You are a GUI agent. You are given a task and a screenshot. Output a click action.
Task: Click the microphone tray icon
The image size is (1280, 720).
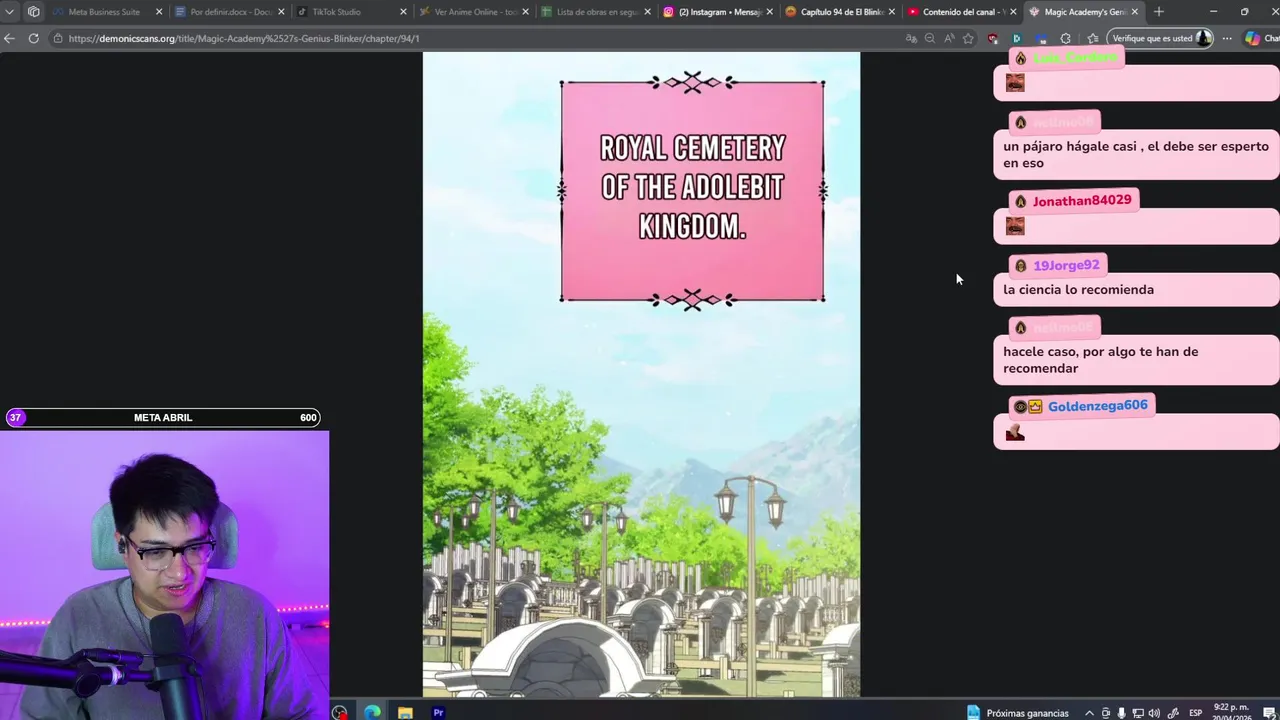[x=1121, y=712]
